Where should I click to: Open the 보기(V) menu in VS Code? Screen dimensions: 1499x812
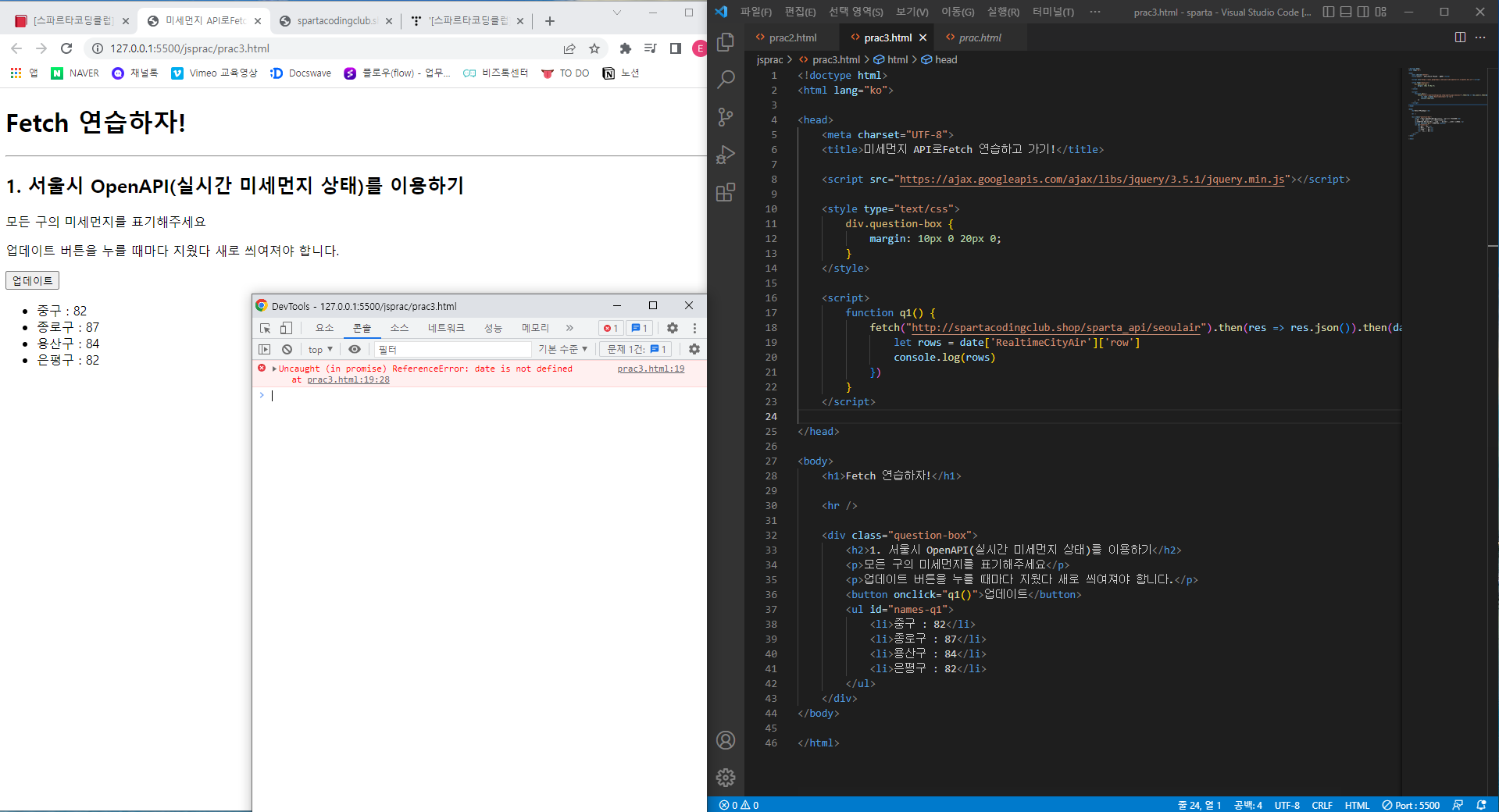912,12
